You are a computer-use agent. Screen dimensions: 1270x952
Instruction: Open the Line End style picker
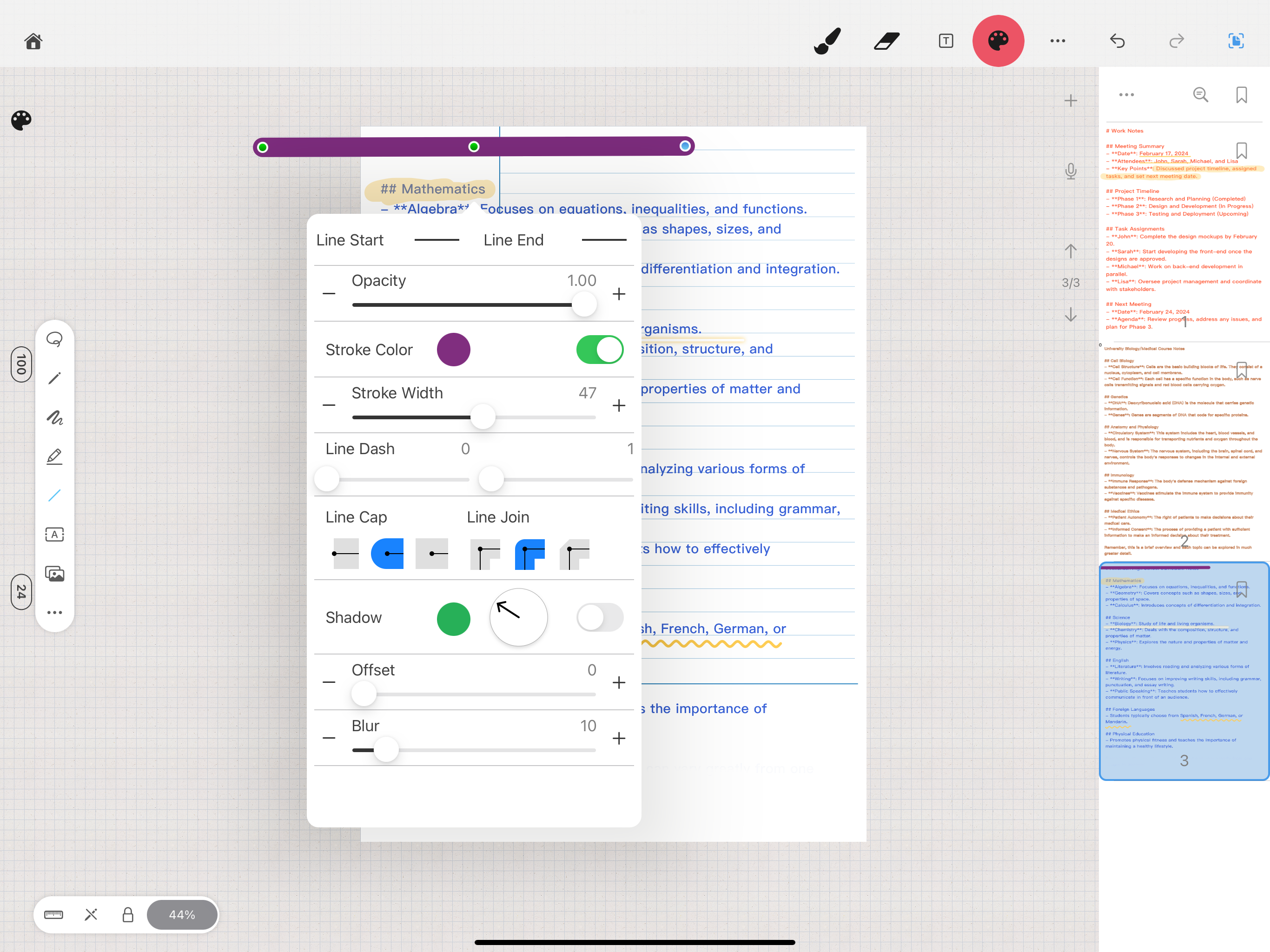603,240
